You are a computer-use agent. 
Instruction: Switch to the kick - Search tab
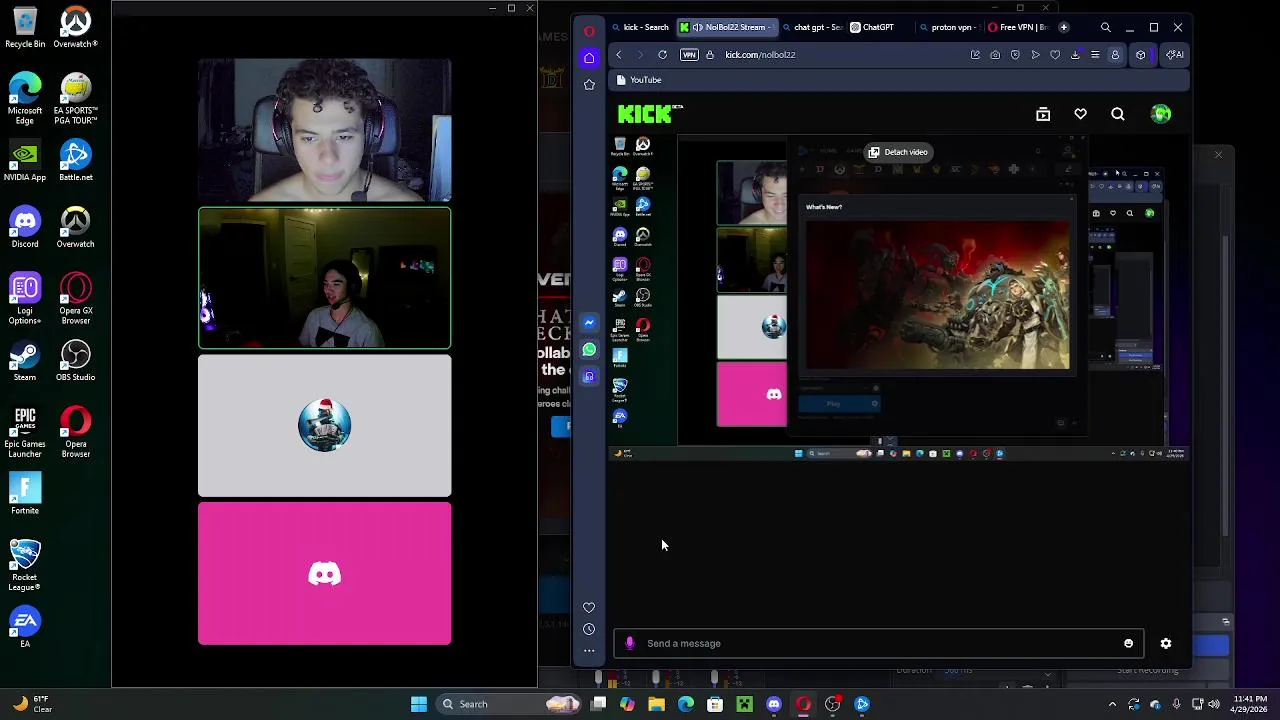[641, 27]
